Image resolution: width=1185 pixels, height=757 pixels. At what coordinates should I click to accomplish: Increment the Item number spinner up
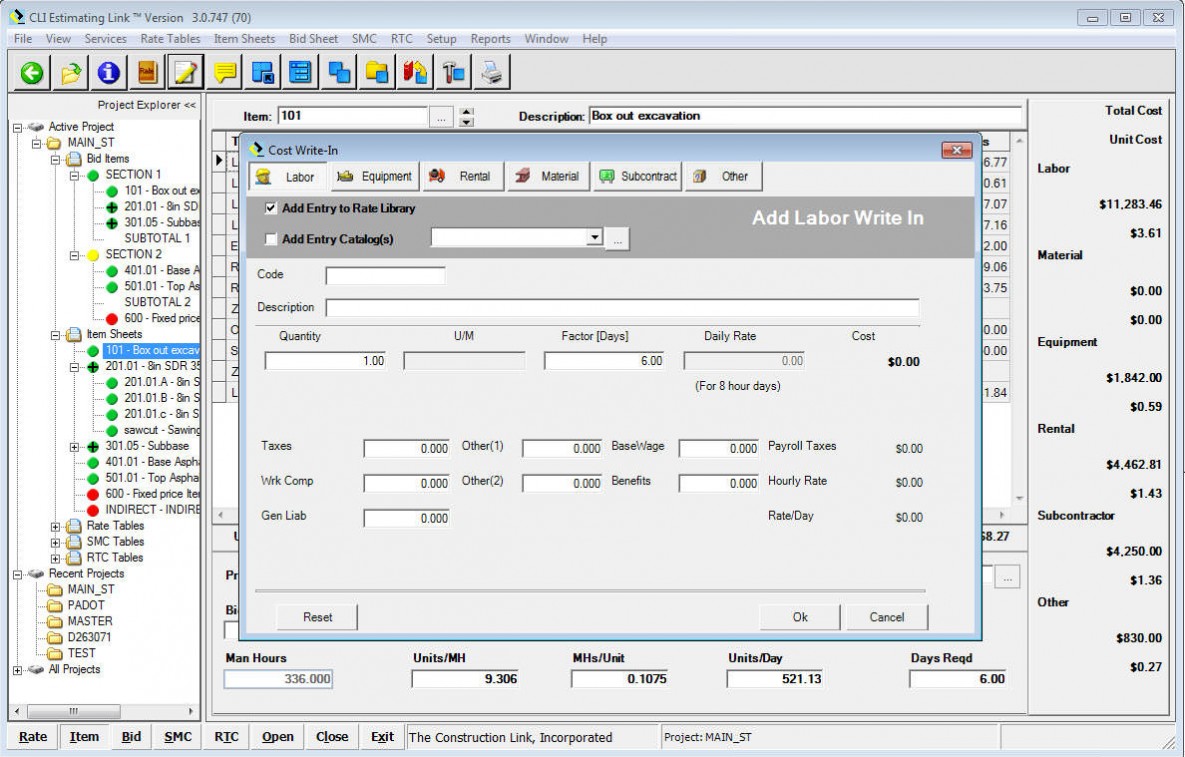466,112
